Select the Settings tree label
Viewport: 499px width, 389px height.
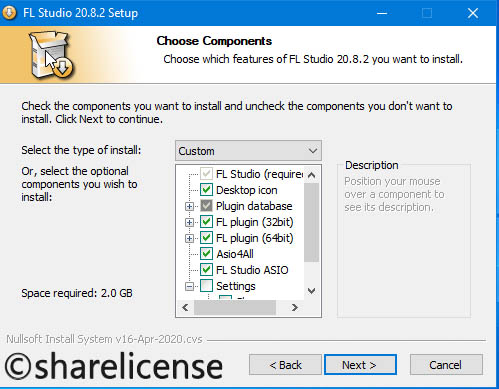click(236, 286)
